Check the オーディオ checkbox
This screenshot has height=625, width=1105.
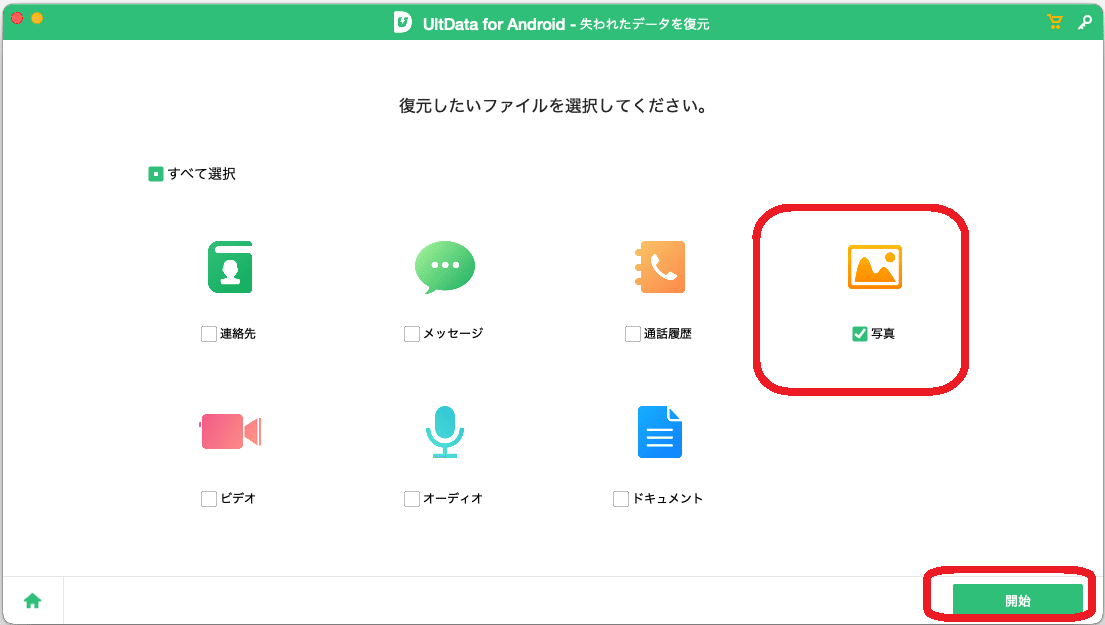412,499
